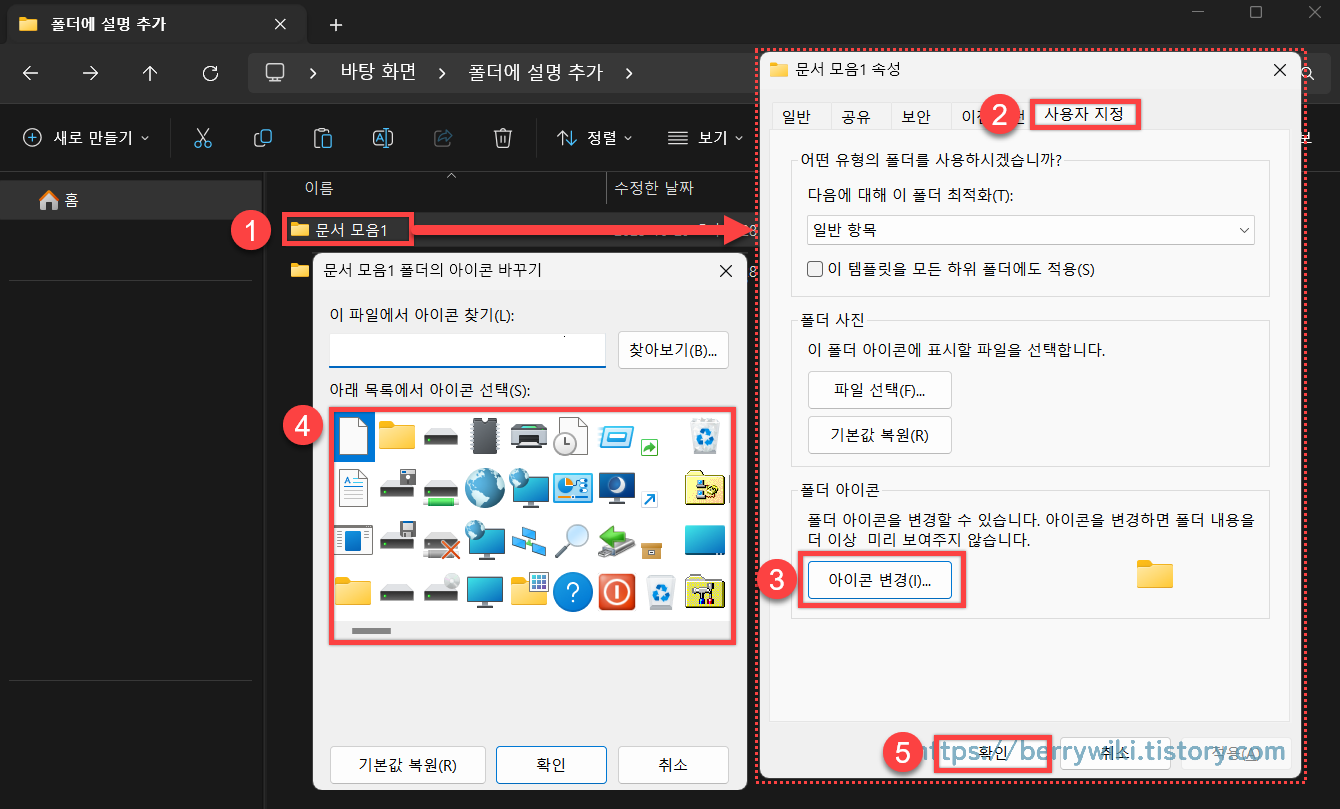Switch to the 보안 tab
The image size is (1340, 809).
coord(918,115)
